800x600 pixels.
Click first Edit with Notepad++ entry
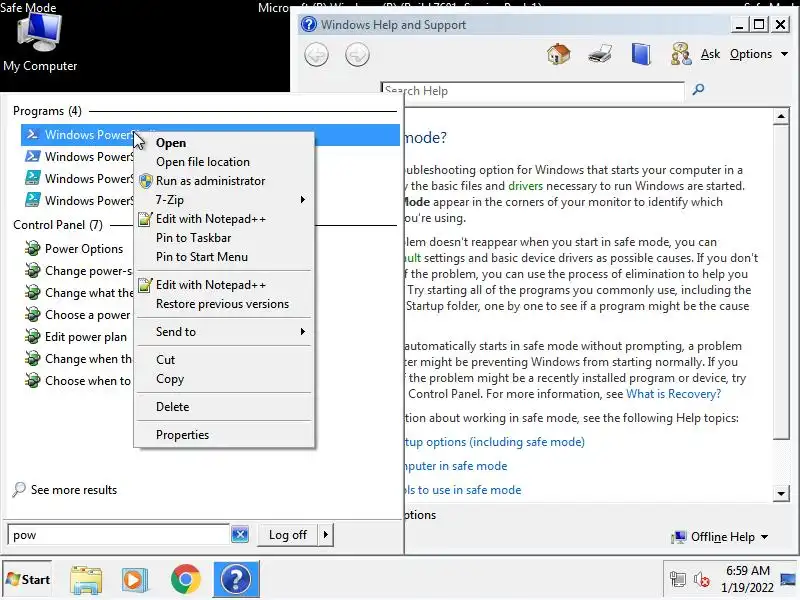point(224,219)
